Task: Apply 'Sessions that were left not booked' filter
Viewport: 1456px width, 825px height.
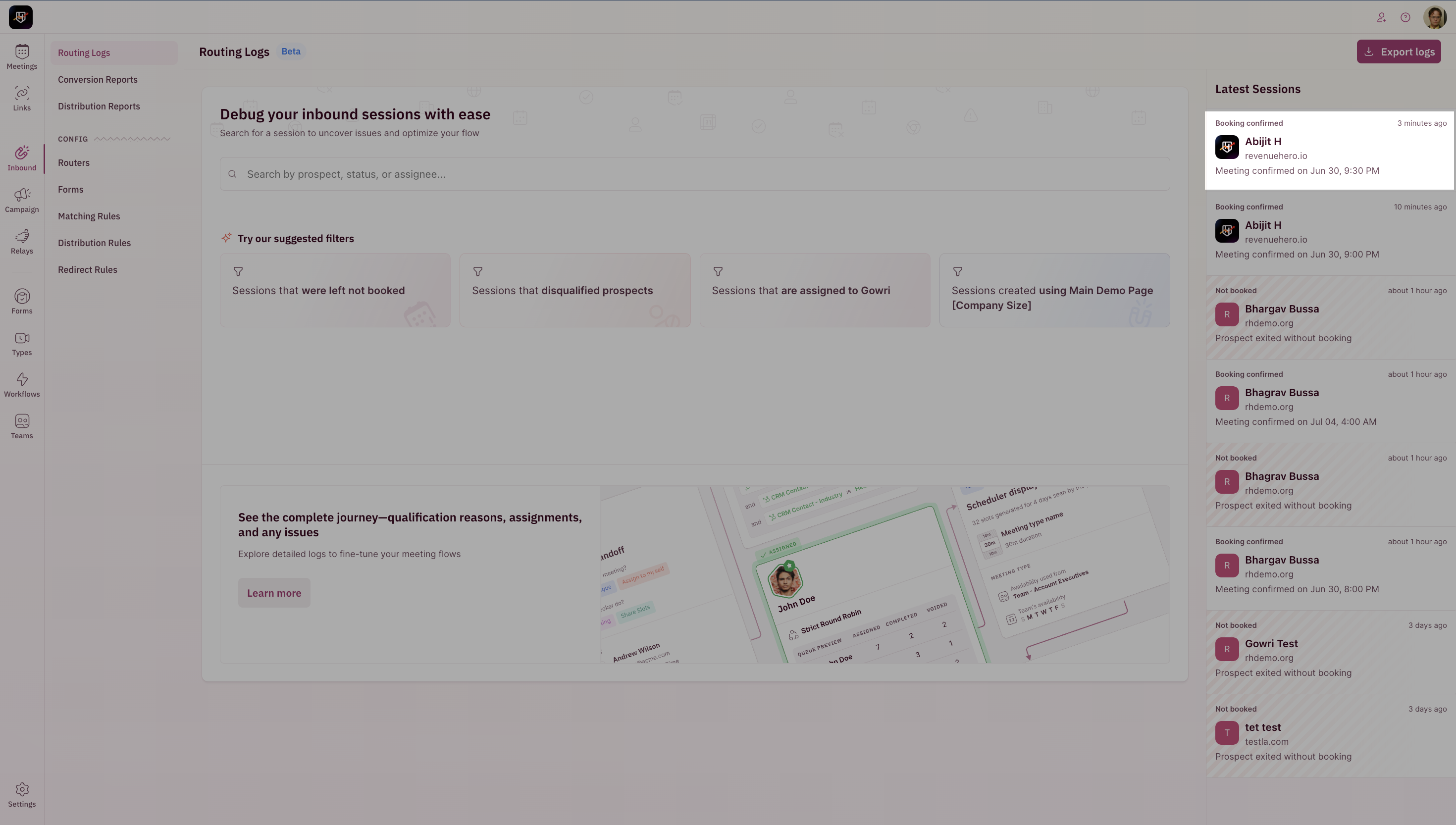Action: (x=335, y=290)
